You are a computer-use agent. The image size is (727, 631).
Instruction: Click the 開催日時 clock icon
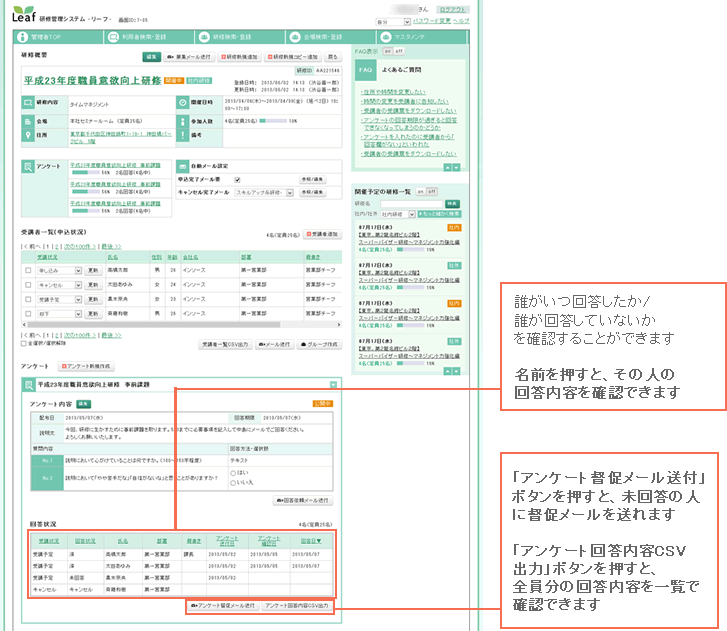point(183,102)
